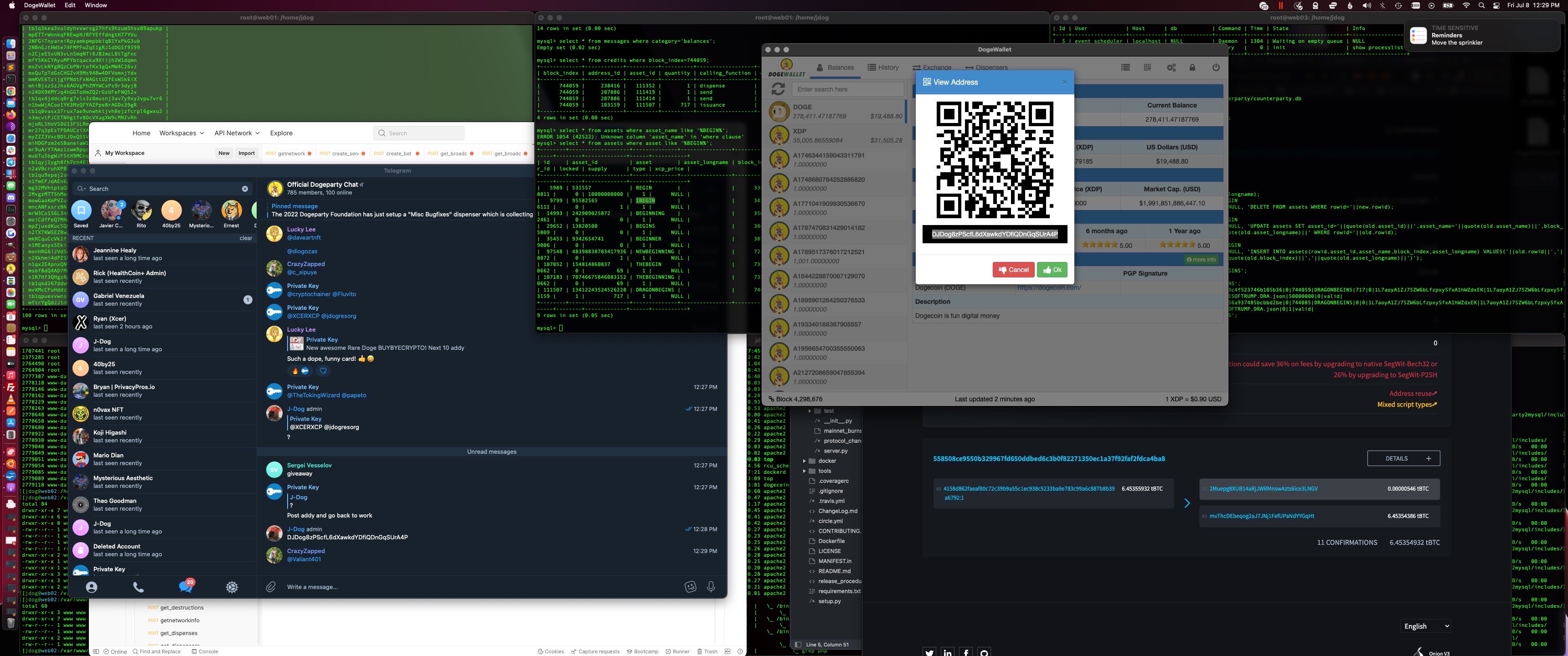Click the QR code icon in DogeWallet toolbar
Screen dimensions: 1568x656
(1147, 67)
